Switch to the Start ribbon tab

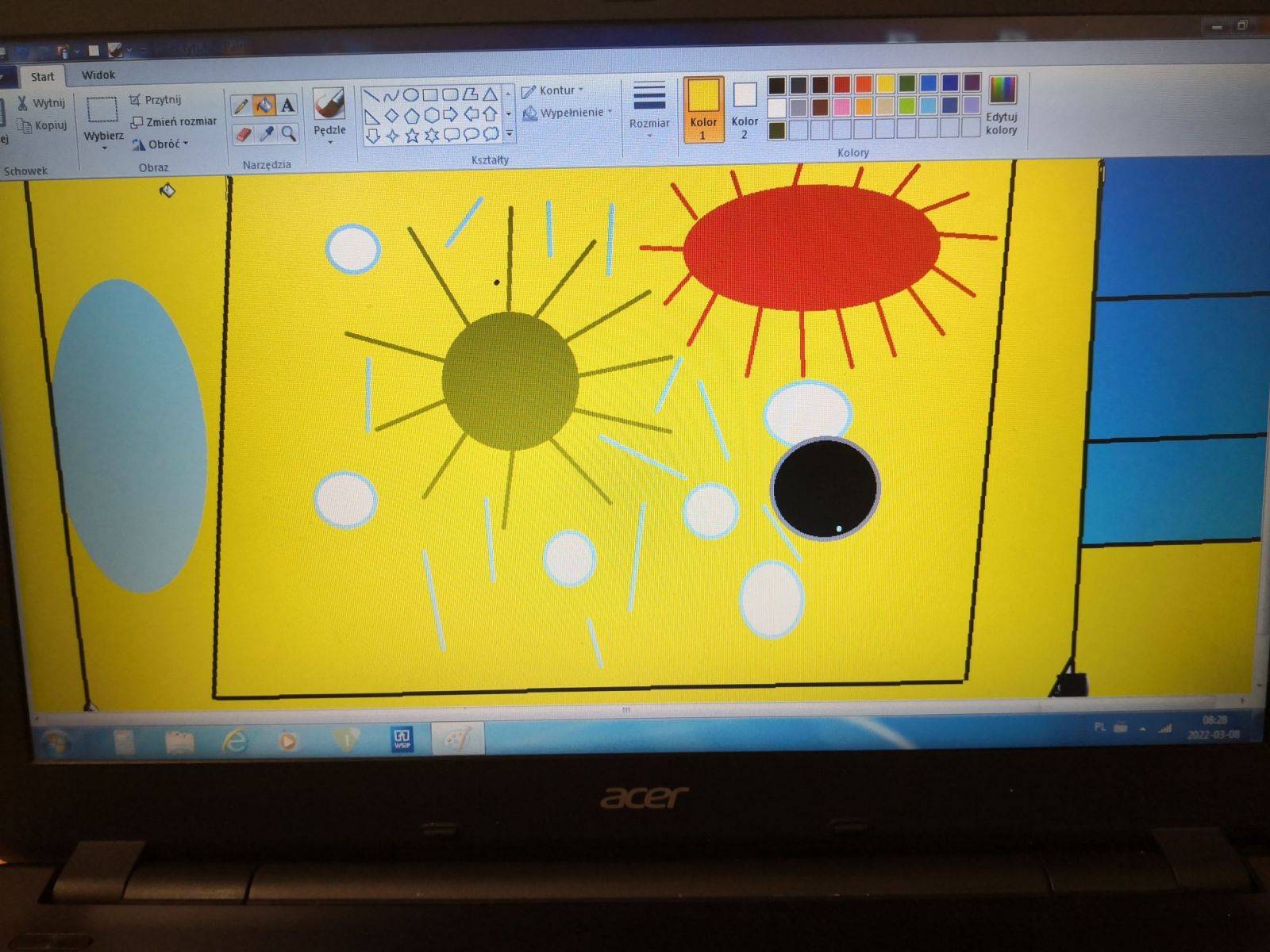43,77
